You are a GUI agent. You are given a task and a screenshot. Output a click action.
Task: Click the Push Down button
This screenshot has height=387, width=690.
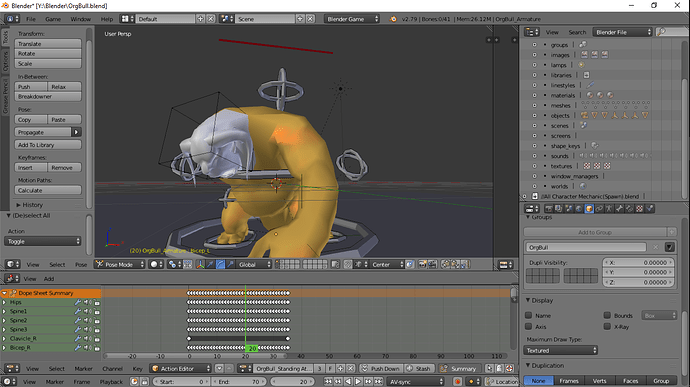point(382,369)
